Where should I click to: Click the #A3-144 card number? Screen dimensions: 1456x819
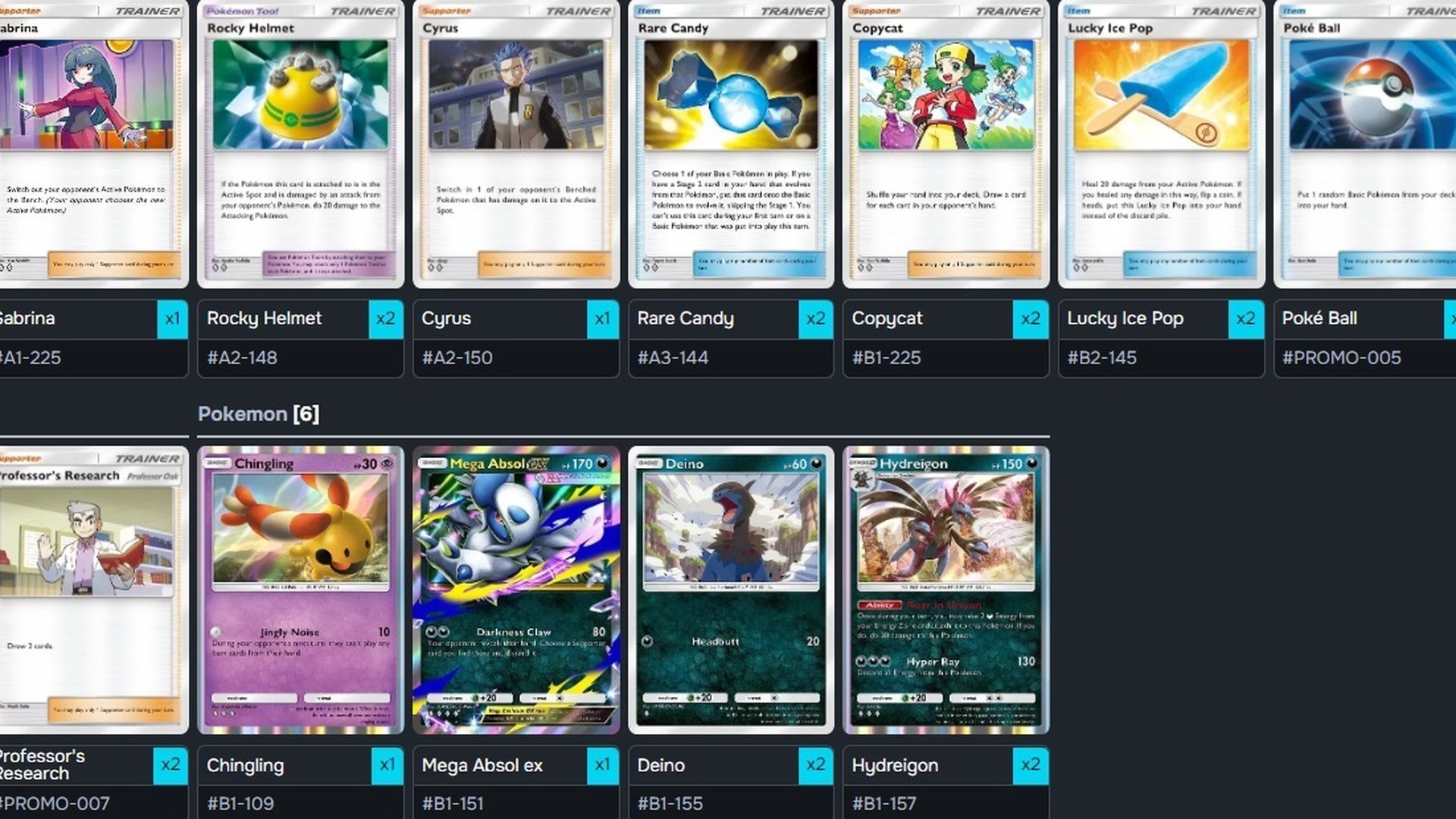pos(673,358)
